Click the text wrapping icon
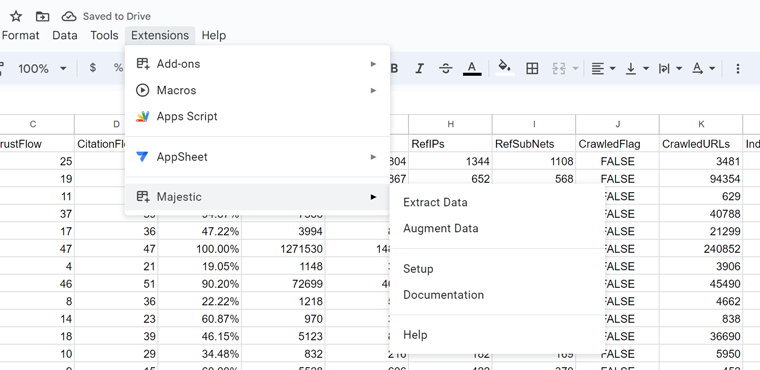The height and width of the screenshot is (370, 760). pos(664,69)
